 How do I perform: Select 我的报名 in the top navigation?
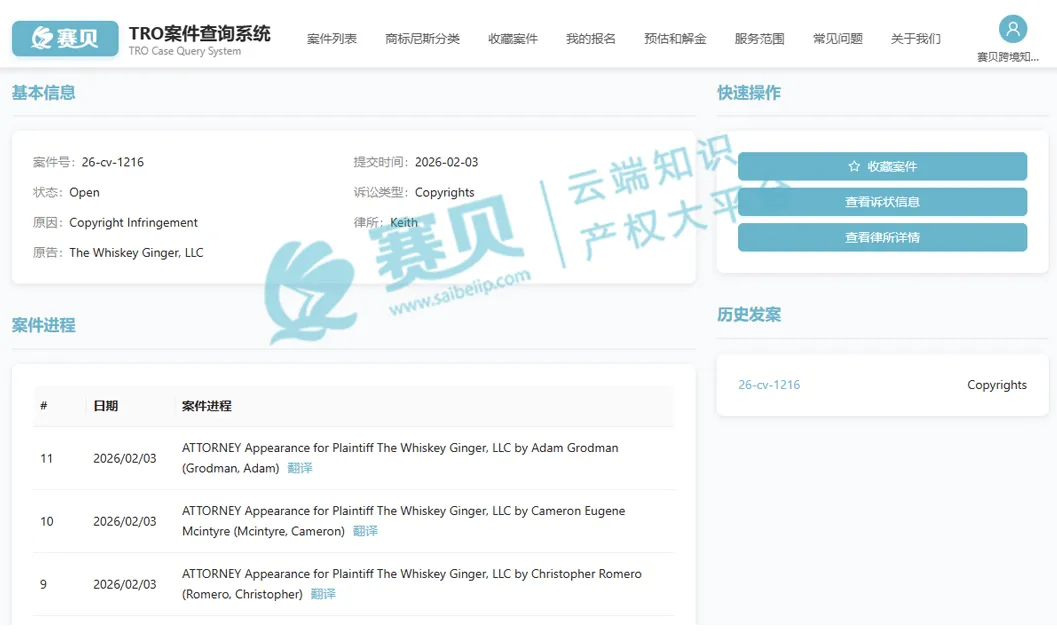point(591,38)
